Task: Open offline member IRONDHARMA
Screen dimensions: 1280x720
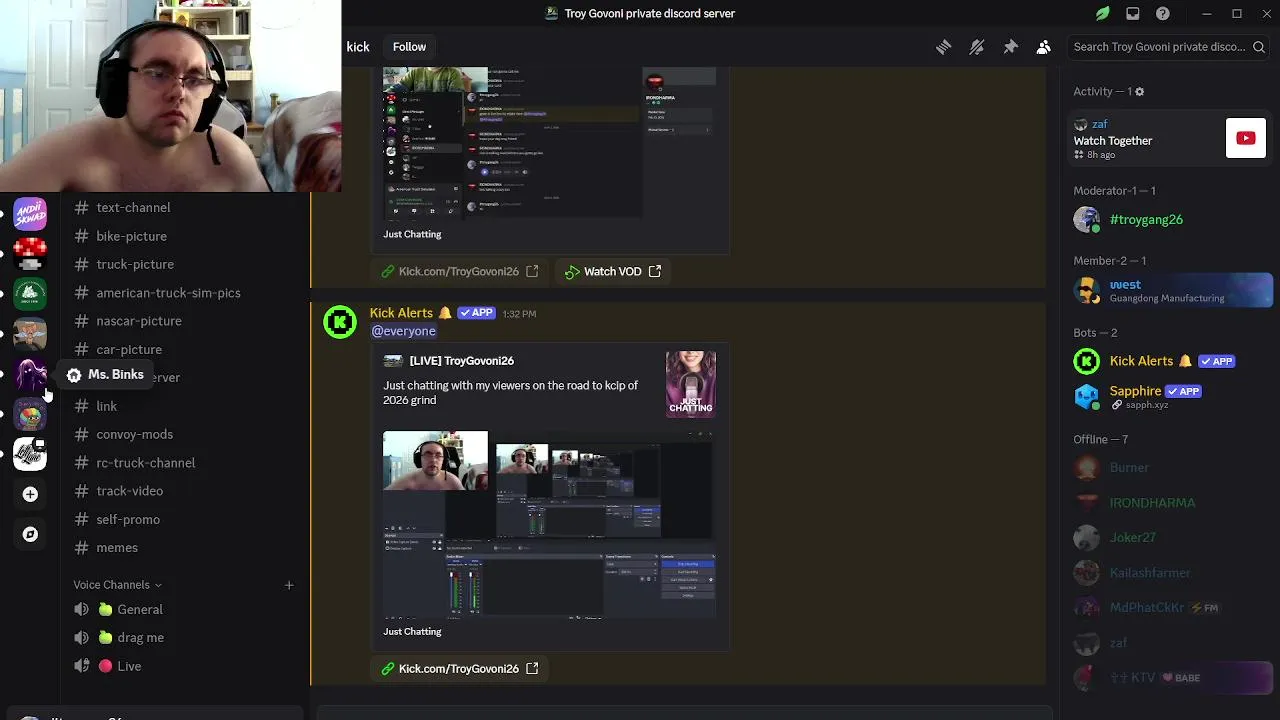Action: click(x=1169, y=503)
